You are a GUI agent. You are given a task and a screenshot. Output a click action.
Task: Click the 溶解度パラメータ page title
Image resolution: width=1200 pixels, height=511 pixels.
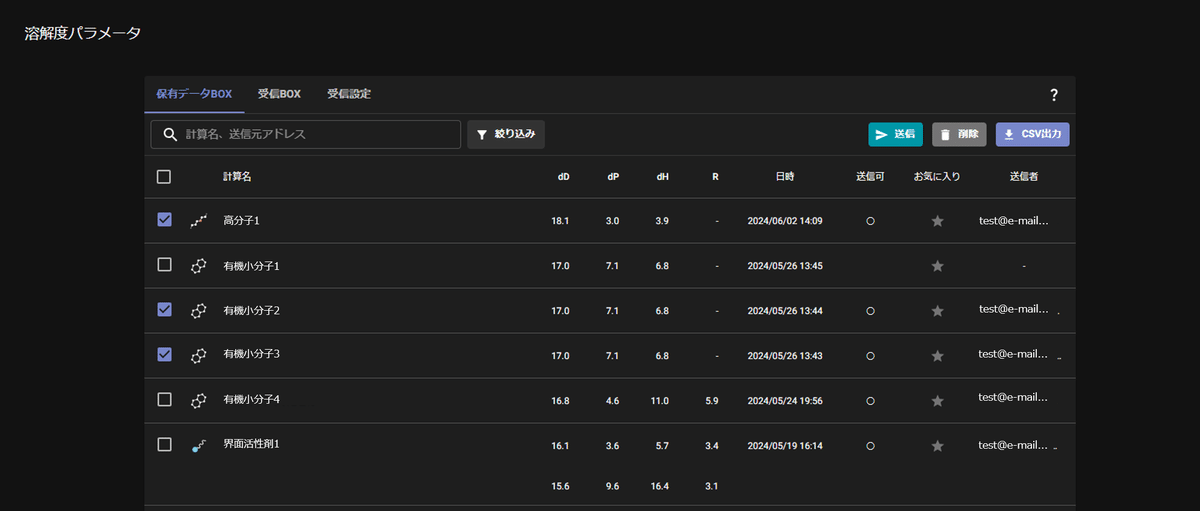83,33
